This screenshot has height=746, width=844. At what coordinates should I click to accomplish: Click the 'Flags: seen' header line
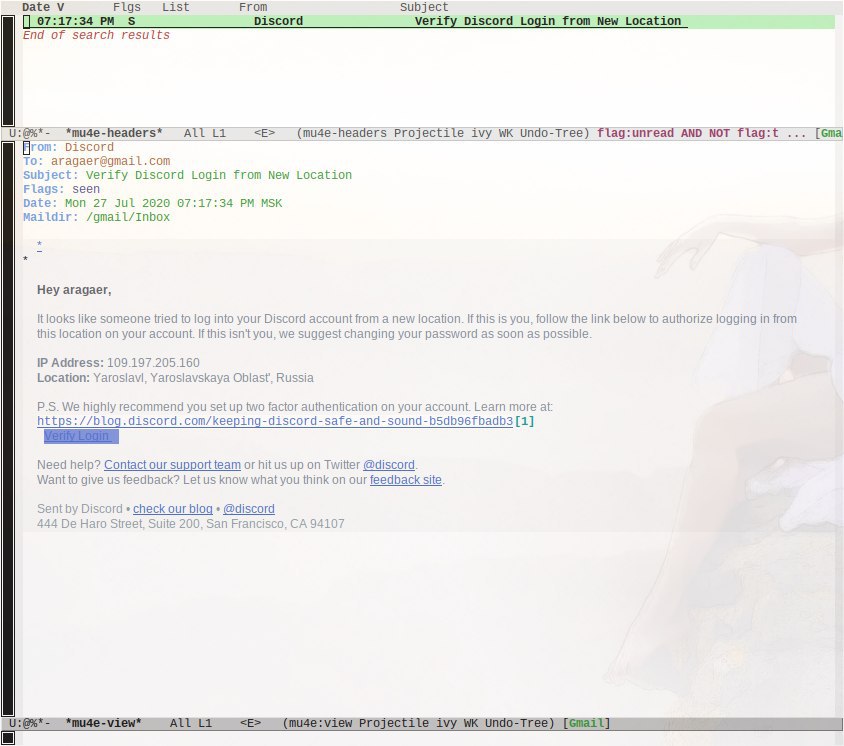(x=61, y=189)
